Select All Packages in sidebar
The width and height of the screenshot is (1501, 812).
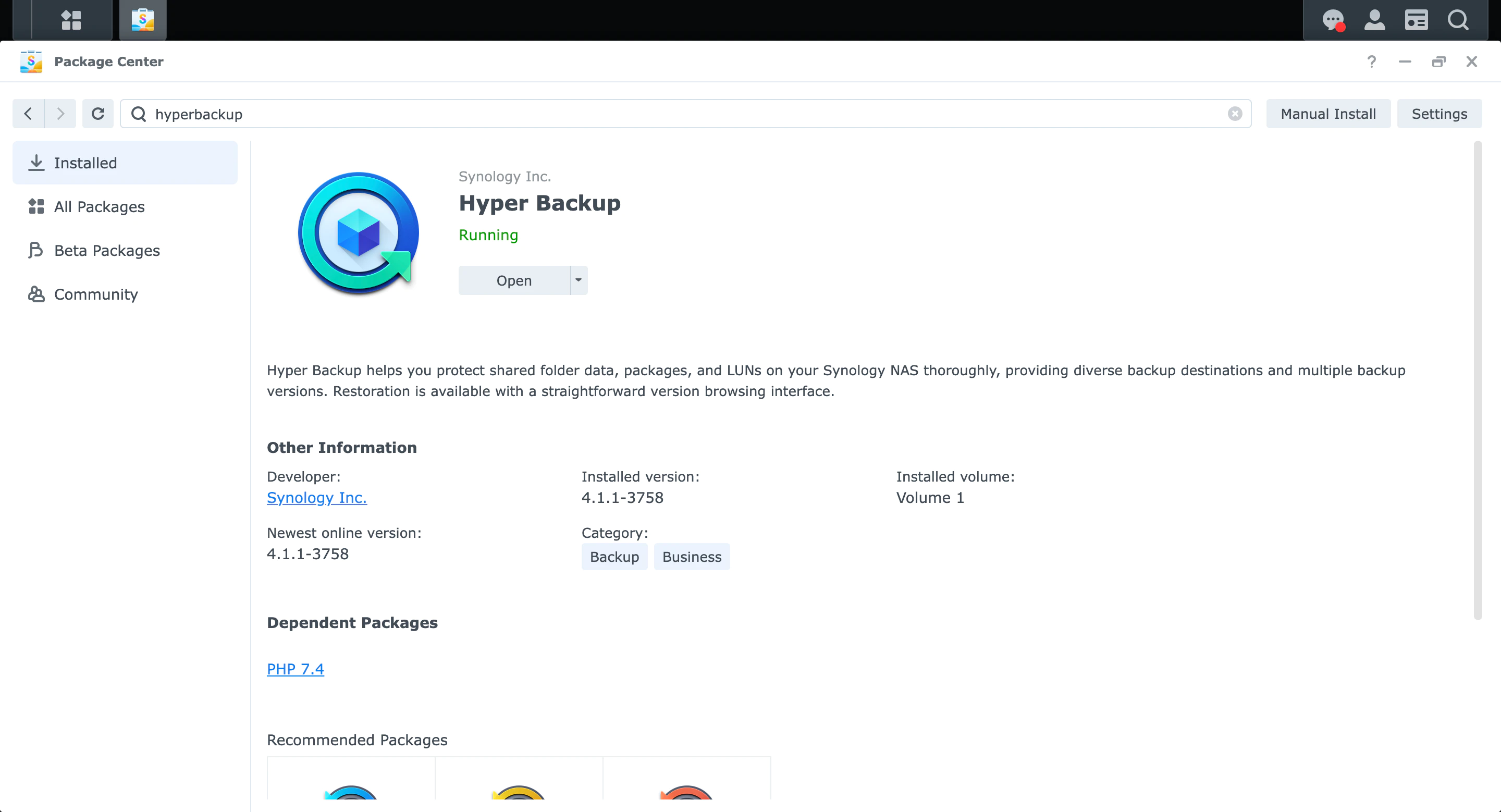pyautogui.click(x=125, y=207)
